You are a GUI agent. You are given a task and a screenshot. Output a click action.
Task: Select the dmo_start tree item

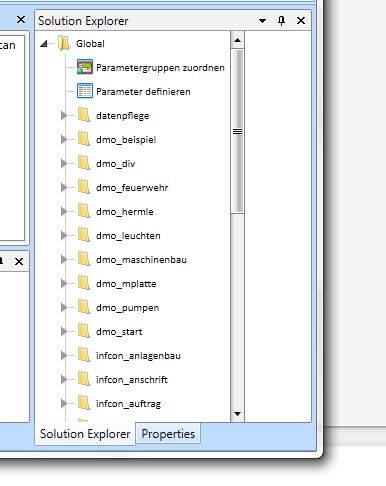tap(119, 331)
